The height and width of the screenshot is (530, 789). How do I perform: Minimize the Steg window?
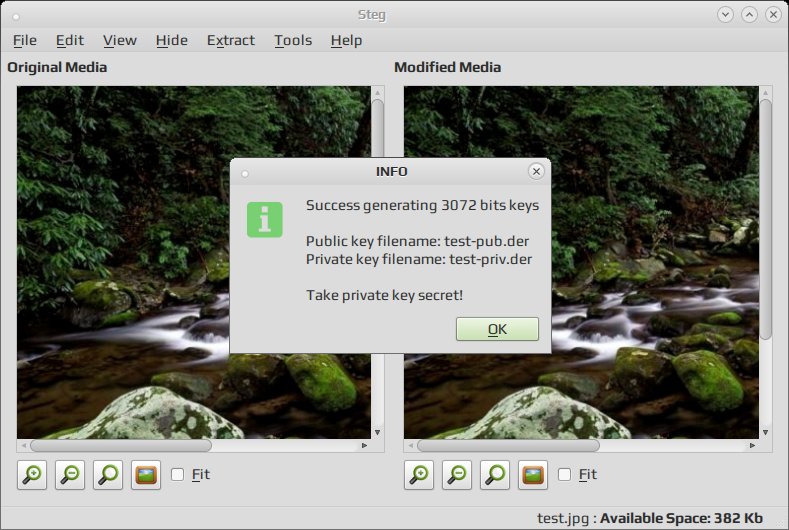[725, 15]
